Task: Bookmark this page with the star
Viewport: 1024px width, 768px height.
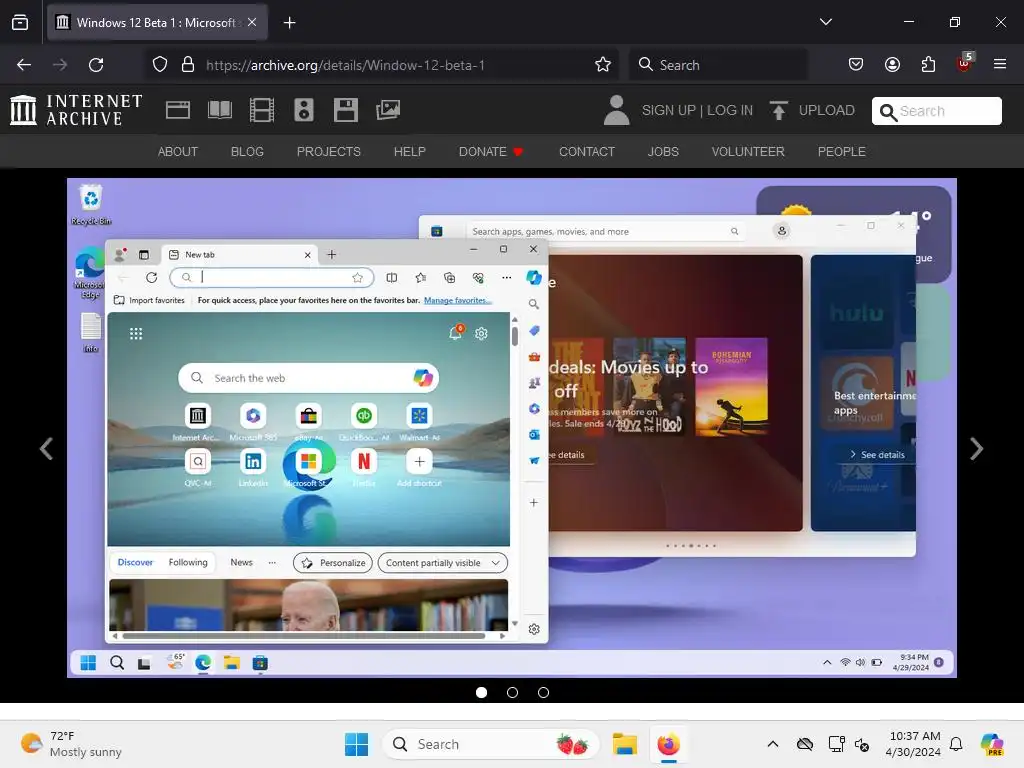Action: click(603, 65)
